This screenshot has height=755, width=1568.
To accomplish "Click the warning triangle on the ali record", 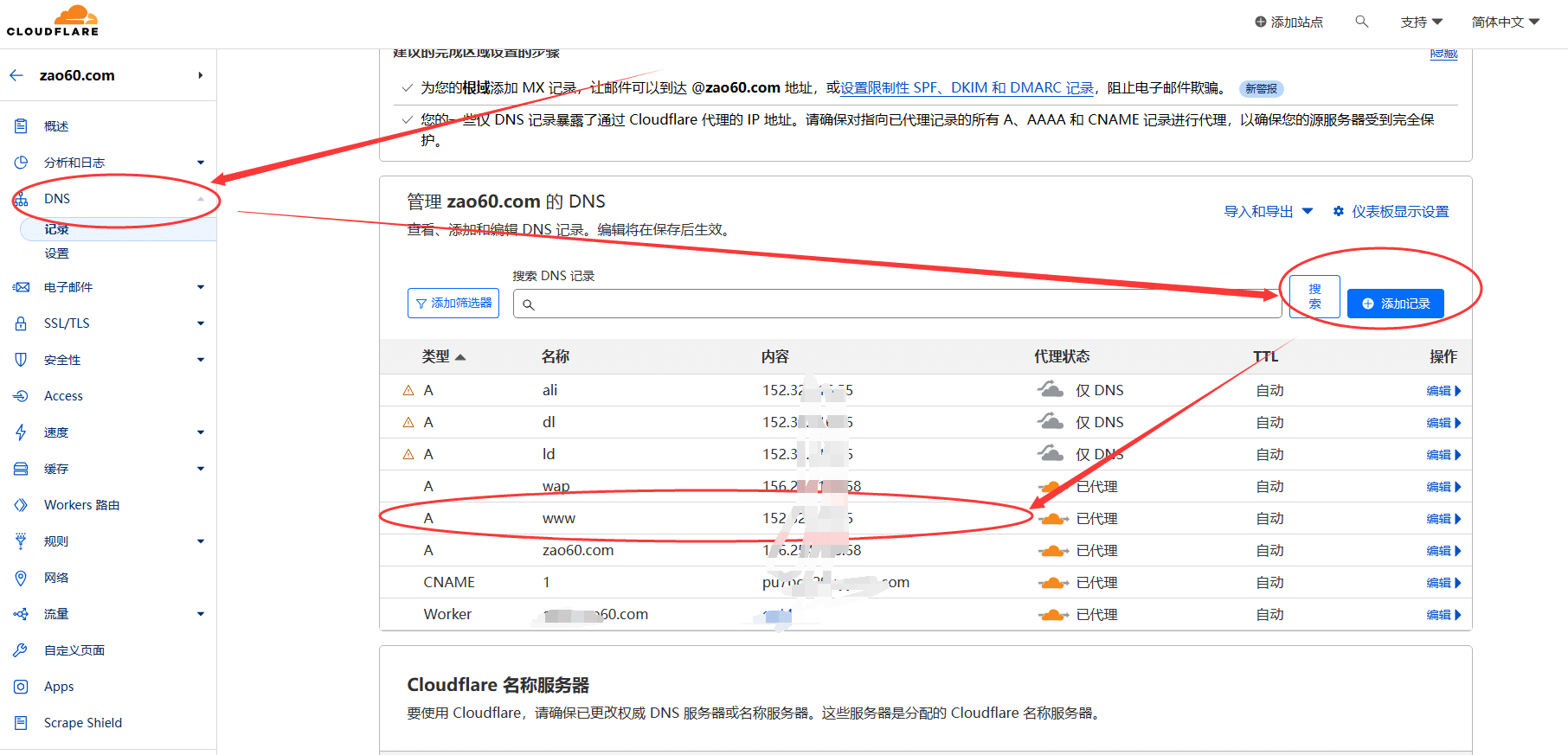I will (408, 390).
